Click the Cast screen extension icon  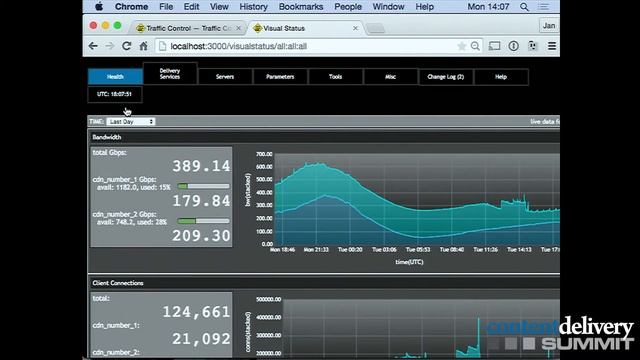(494, 46)
